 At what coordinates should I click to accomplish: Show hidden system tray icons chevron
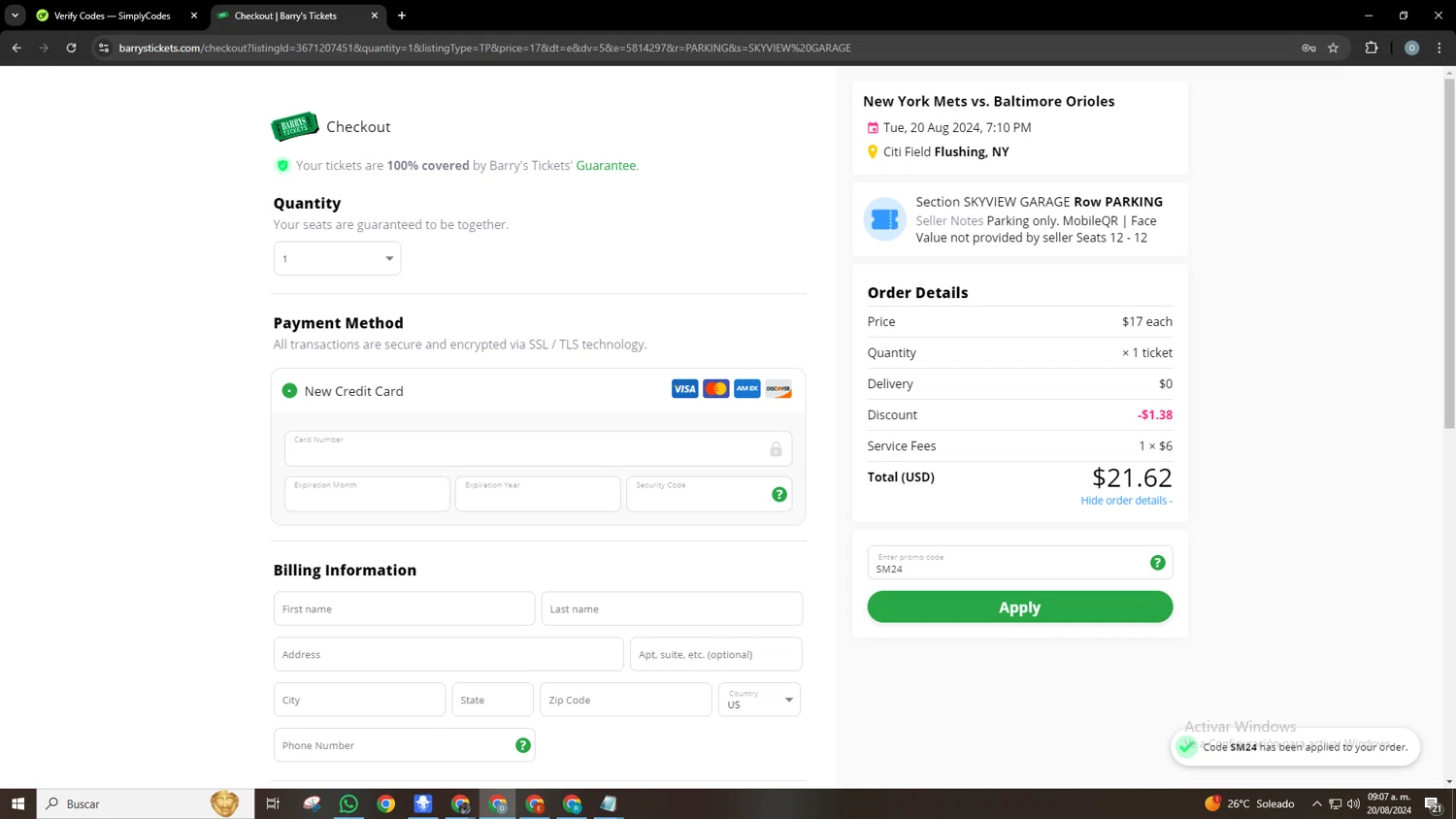coord(1316,803)
